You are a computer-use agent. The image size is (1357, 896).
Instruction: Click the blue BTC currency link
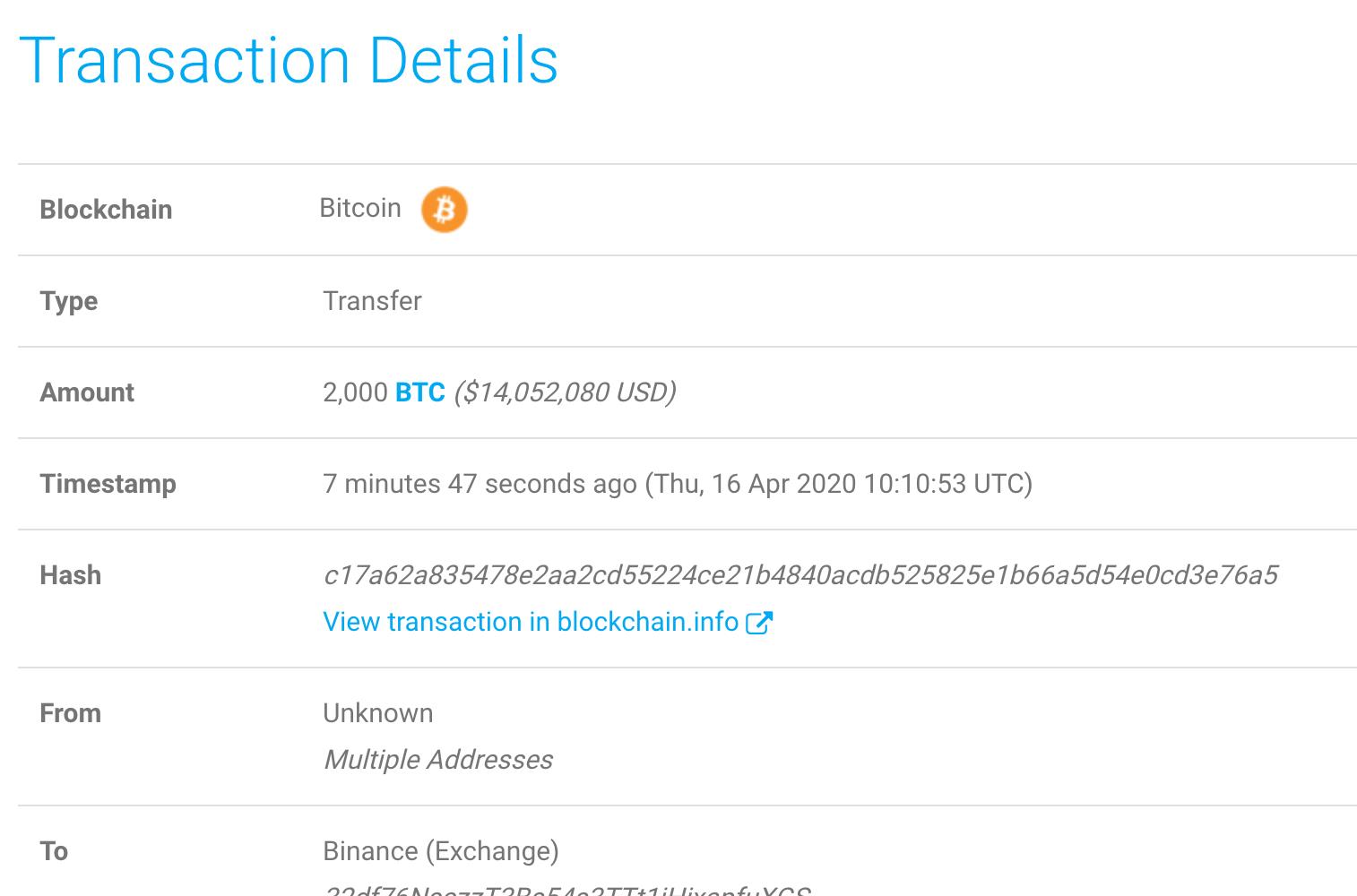pyautogui.click(x=420, y=392)
